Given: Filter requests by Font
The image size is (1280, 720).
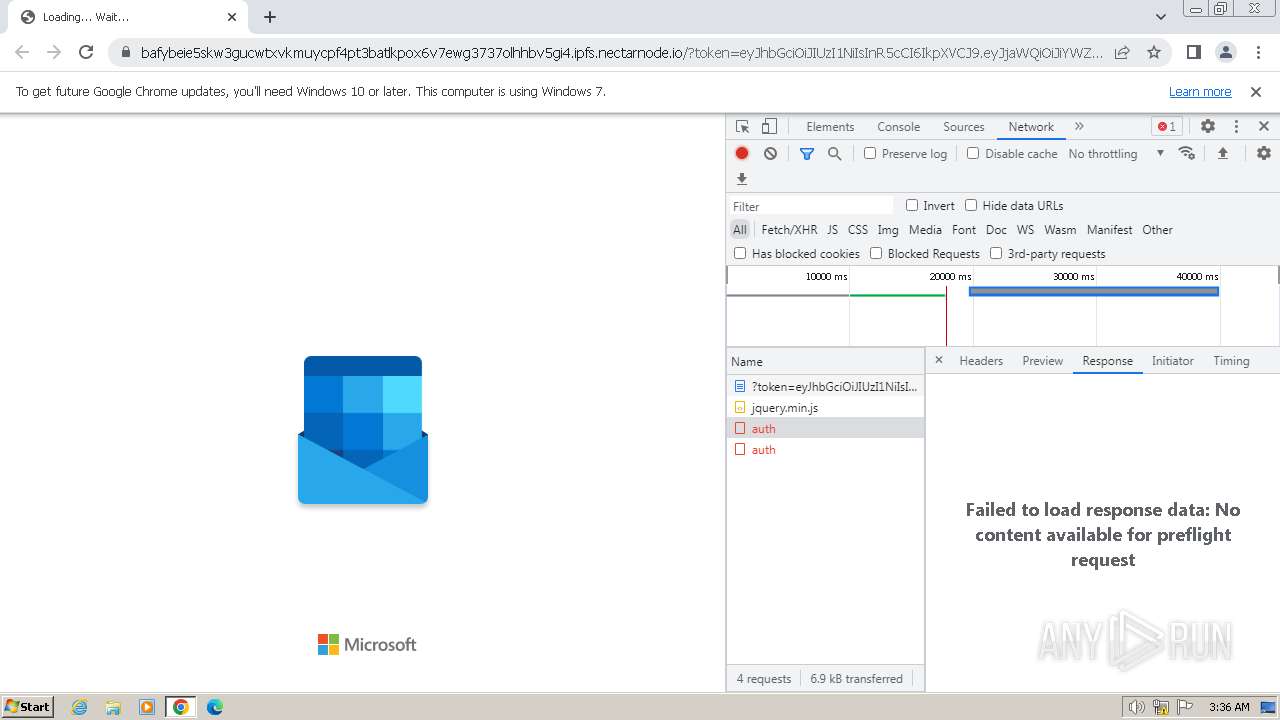Looking at the screenshot, I should [x=964, y=230].
